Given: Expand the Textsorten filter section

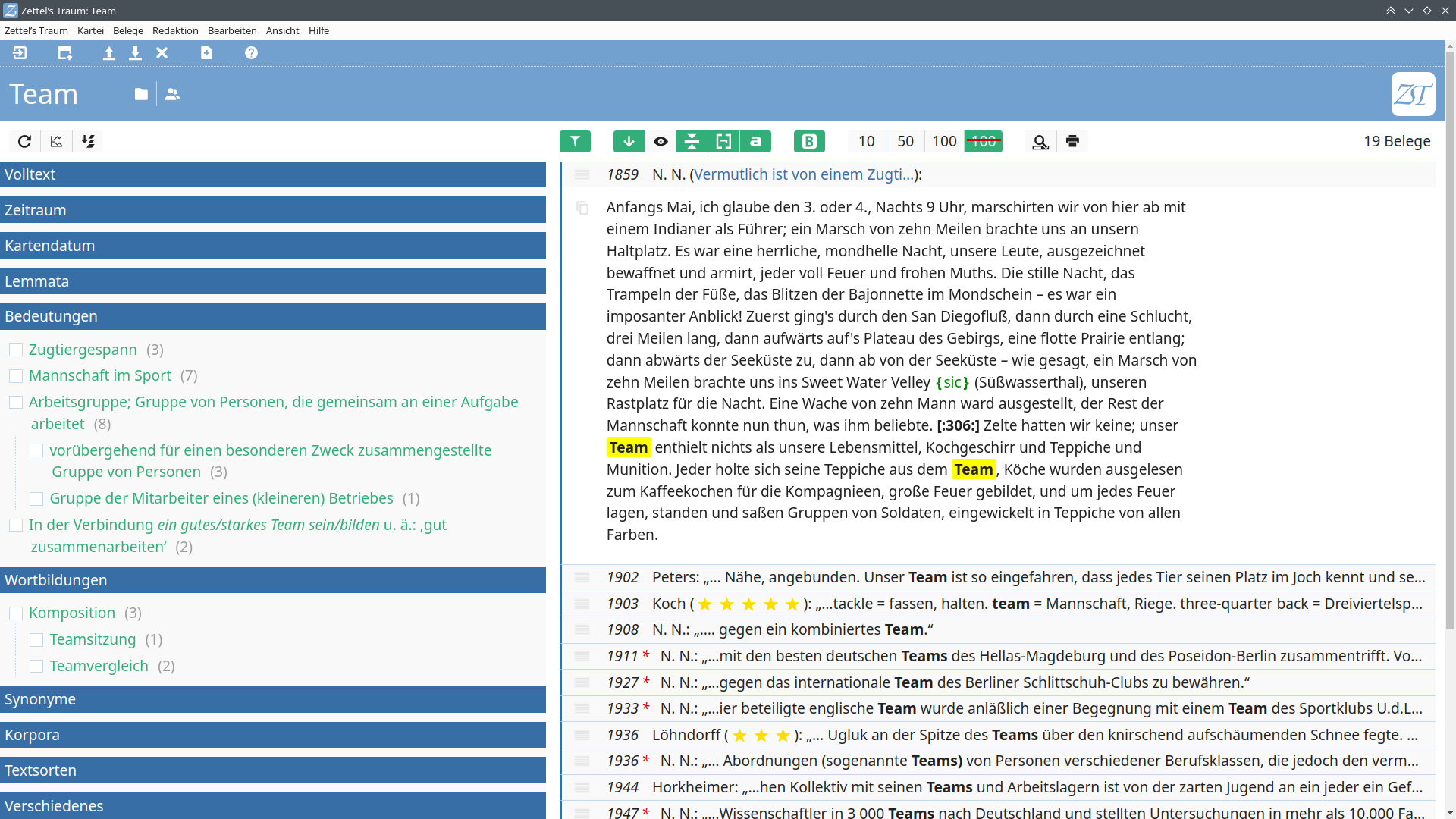Looking at the screenshot, I should coord(273,770).
